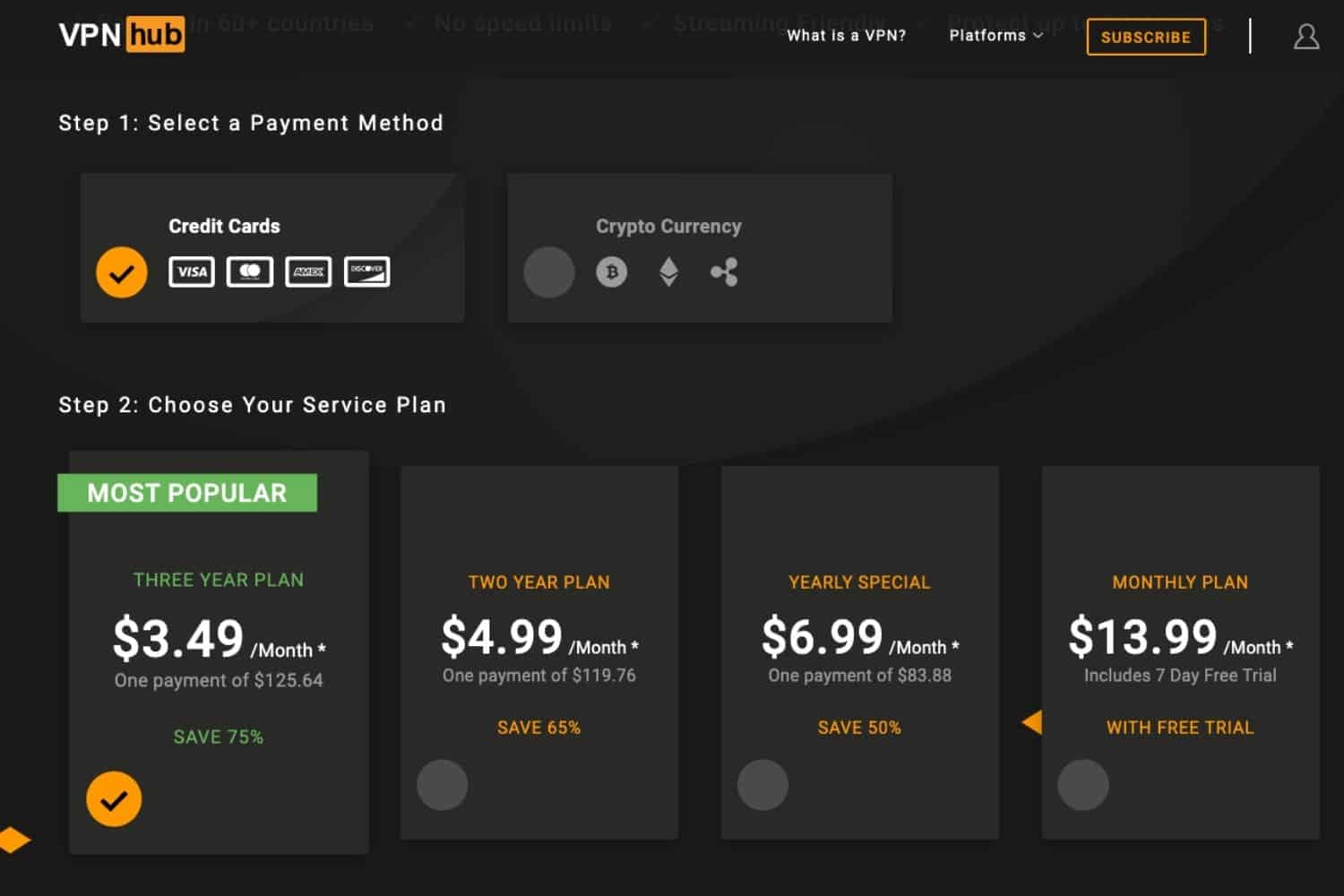Click the Bitcoin icon
This screenshot has width=1344, height=896.
(x=612, y=271)
